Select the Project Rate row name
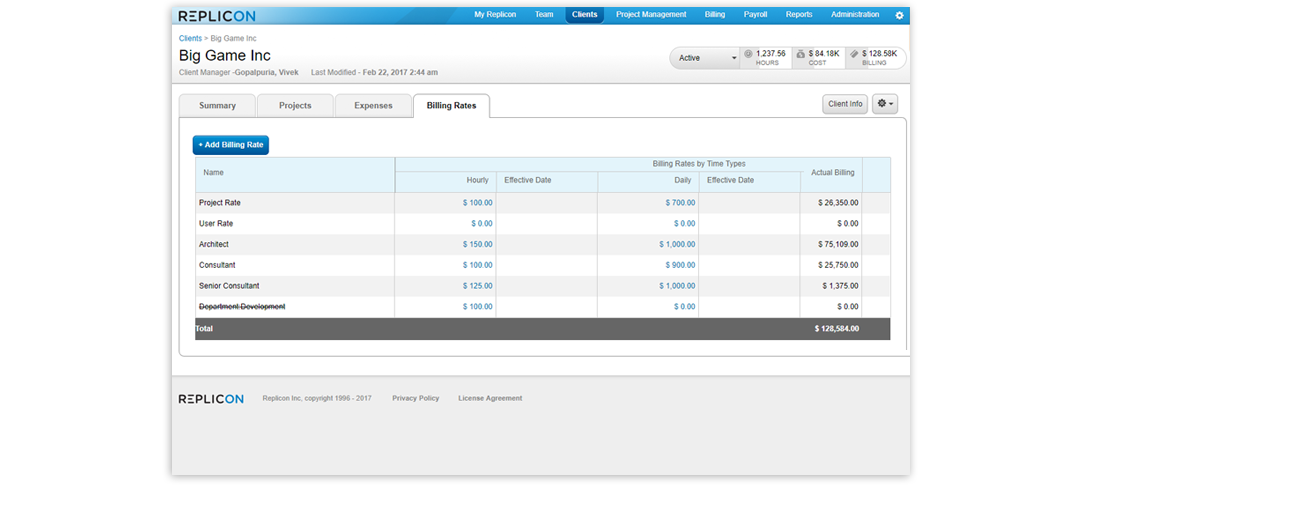Screen dimensions: 1314x527 pos(220,203)
